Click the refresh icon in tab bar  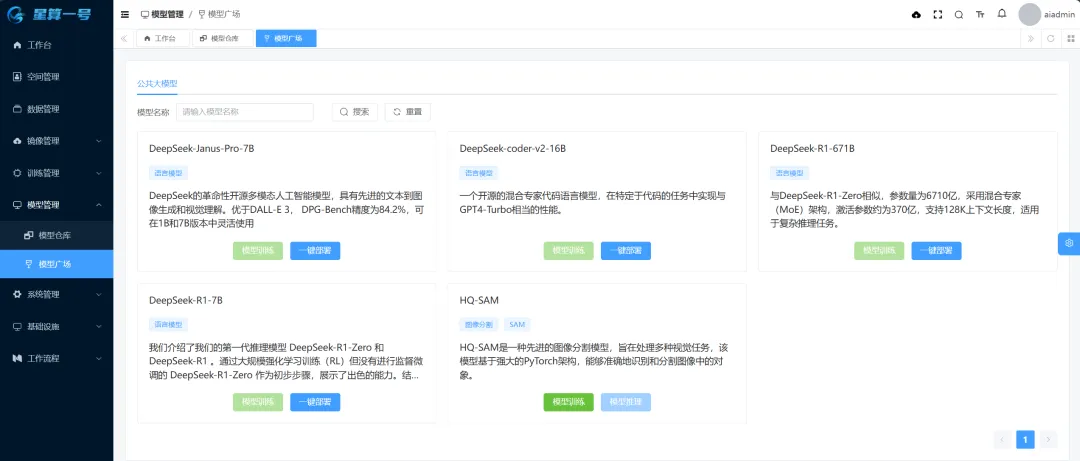(x=1050, y=38)
